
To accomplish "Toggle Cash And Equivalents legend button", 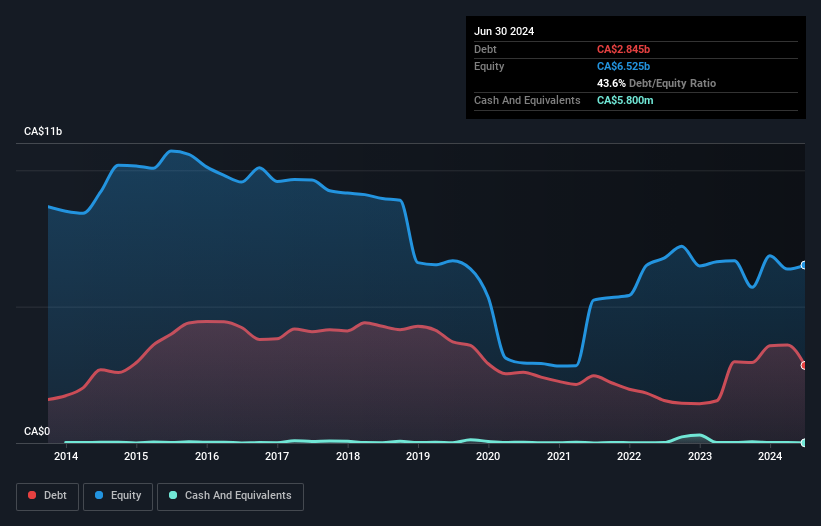I will 230,496.
